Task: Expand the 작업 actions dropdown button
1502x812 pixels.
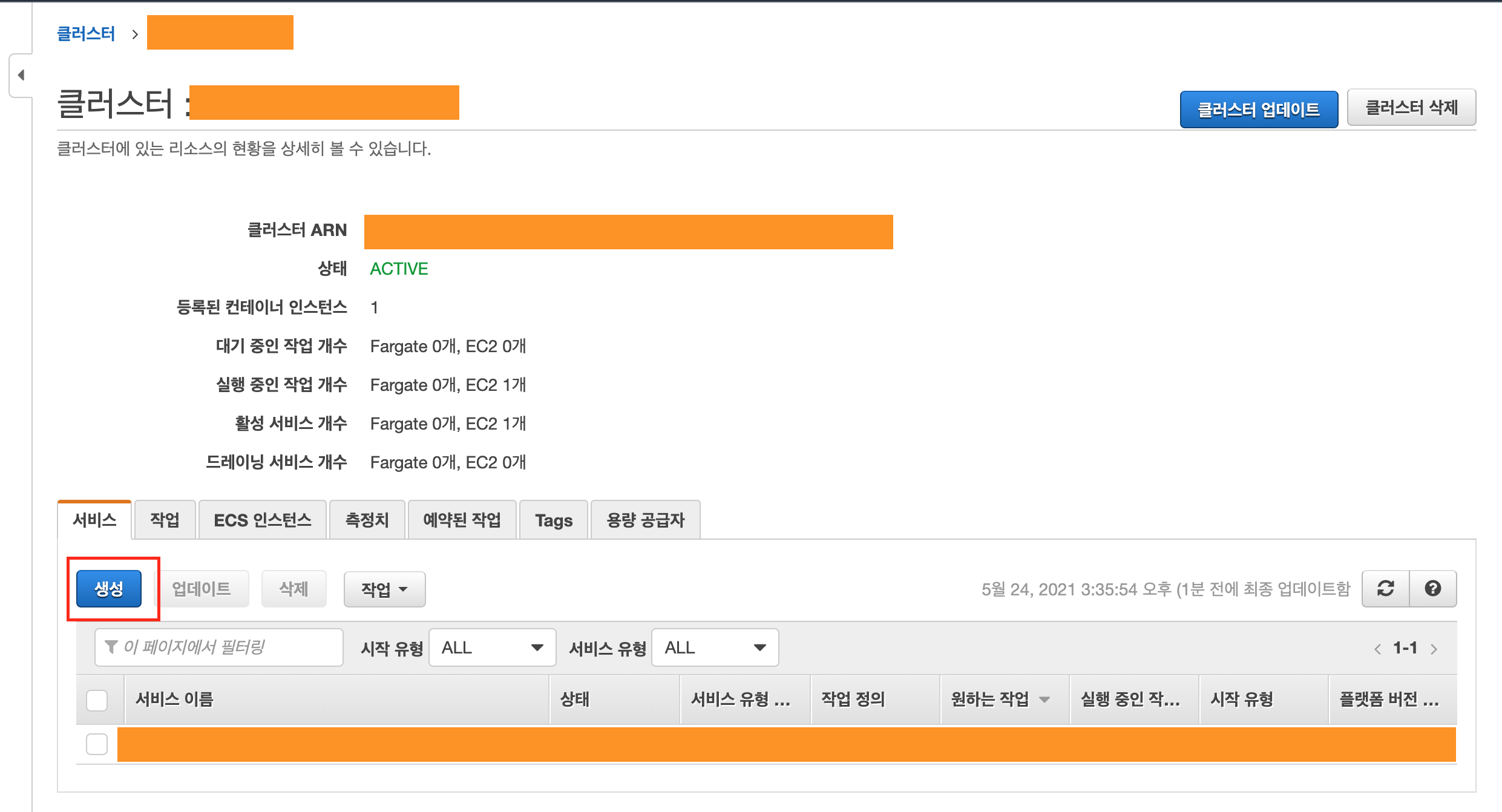Action: (384, 589)
